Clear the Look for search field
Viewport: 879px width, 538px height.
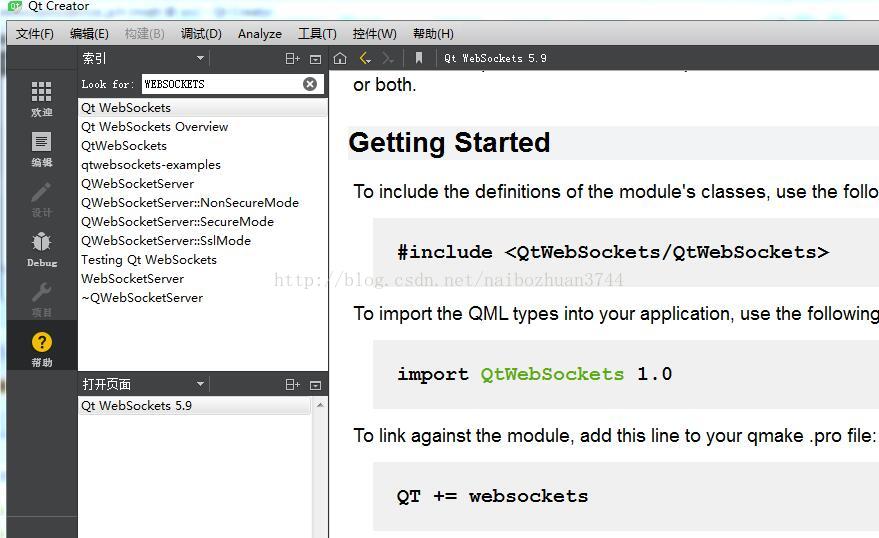[310, 84]
